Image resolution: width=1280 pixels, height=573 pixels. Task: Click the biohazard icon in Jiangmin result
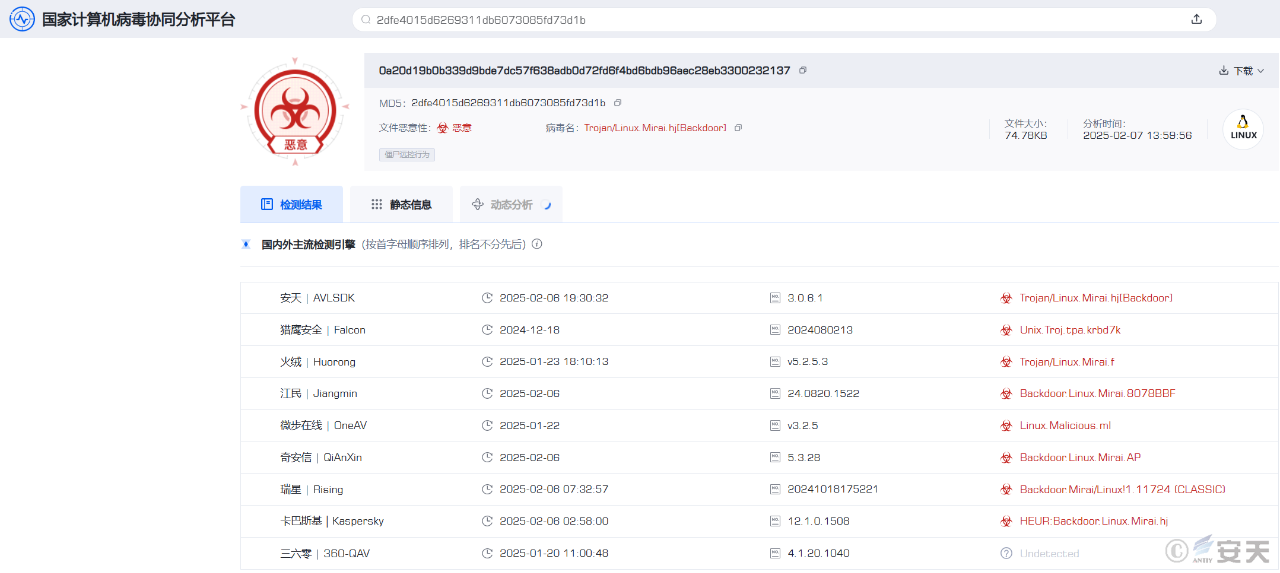coord(1006,394)
